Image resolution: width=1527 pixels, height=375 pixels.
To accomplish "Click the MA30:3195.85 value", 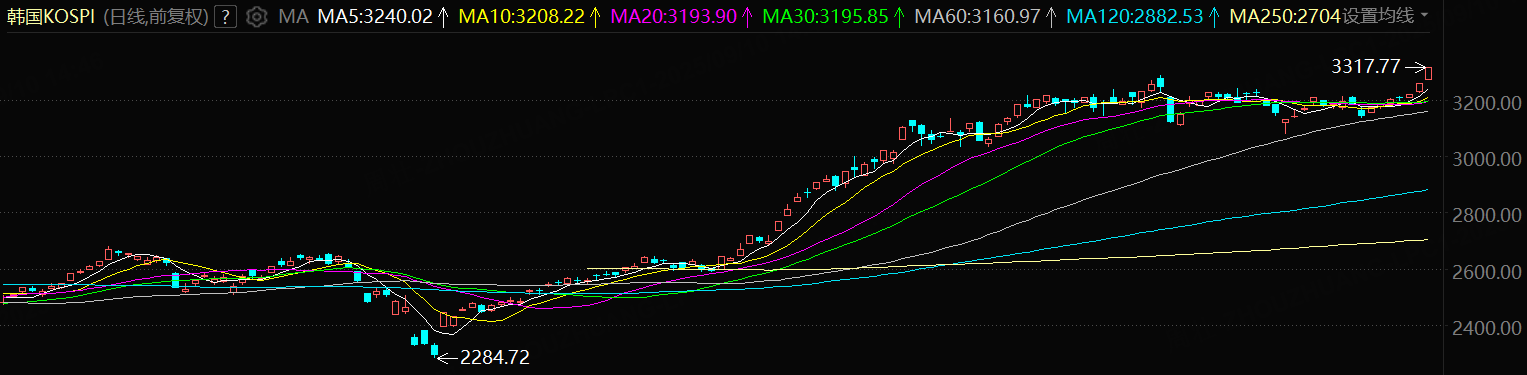I will click(826, 16).
